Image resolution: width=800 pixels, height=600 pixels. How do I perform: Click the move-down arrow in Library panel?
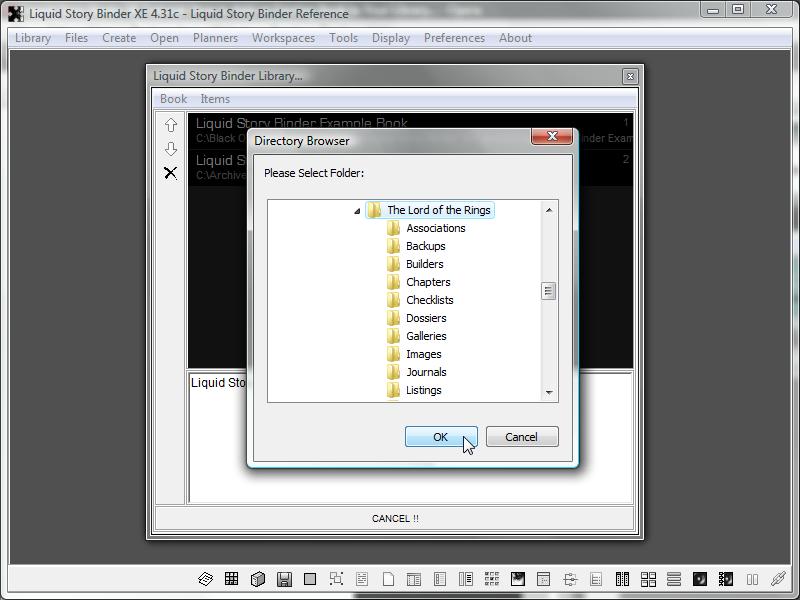[171, 149]
